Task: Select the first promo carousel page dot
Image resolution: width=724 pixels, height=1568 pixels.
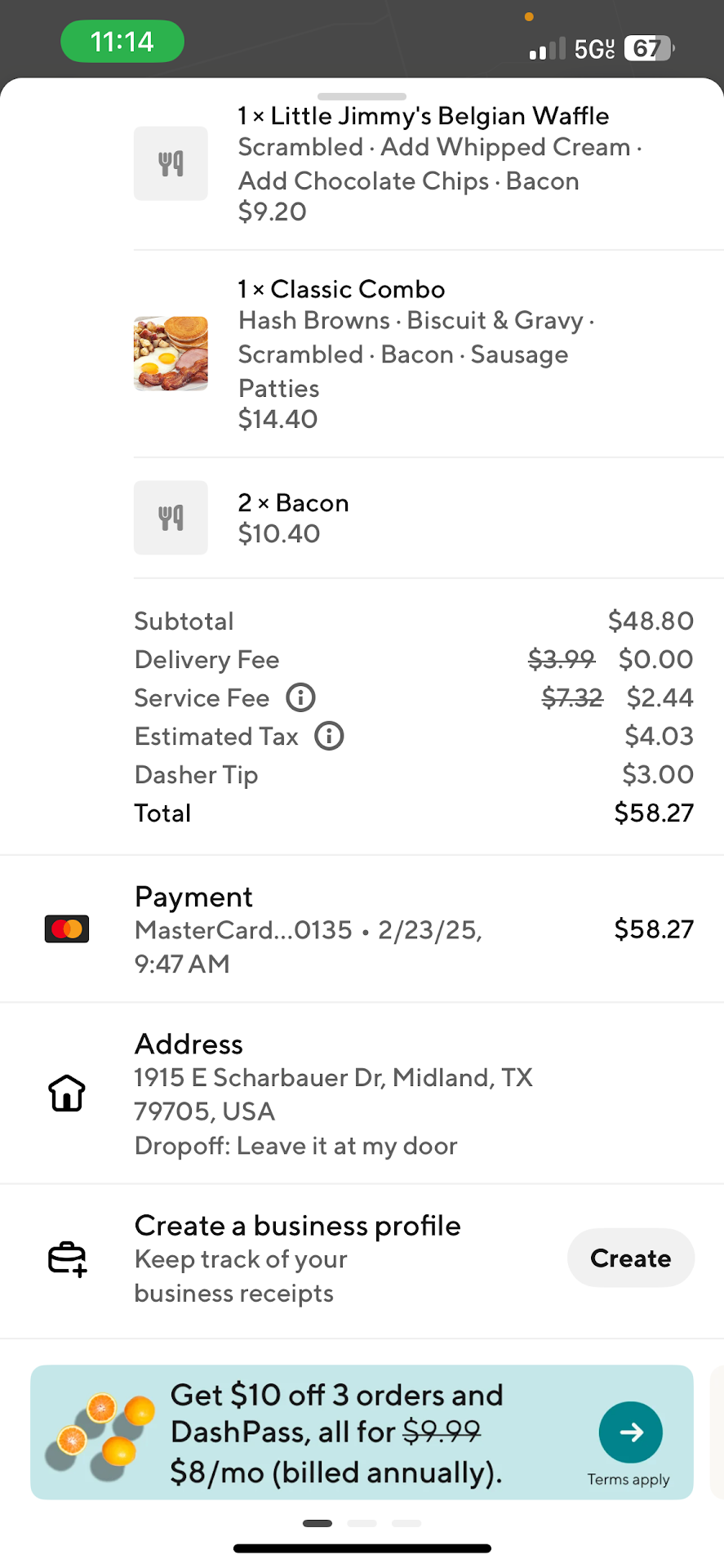Action: pyautogui.click(x=318, y=1523)
